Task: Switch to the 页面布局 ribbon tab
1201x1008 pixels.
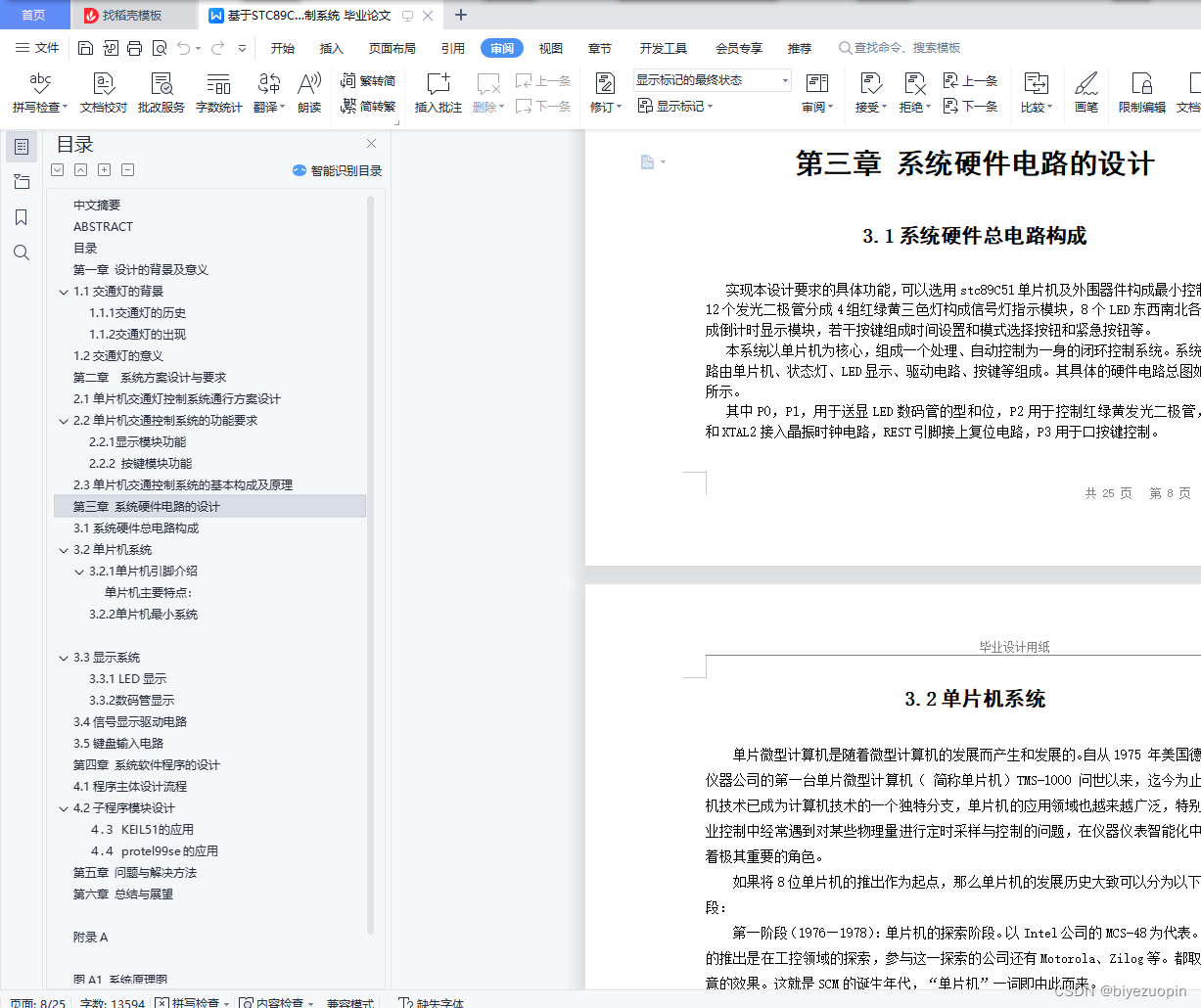Action: click(393, 48)
